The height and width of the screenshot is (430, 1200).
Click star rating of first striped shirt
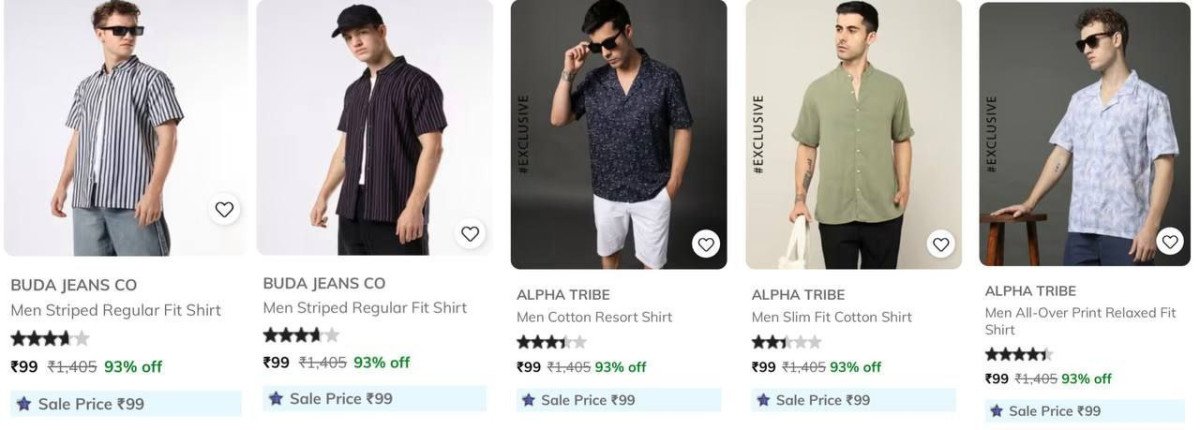(x=50, y=339)
